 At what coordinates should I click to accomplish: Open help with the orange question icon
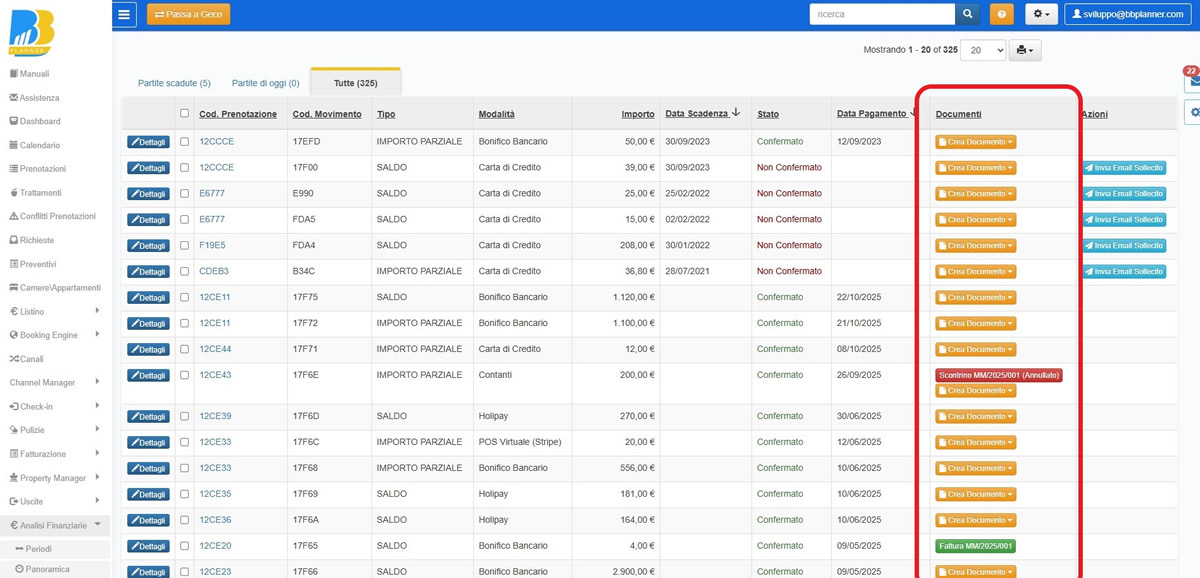point(1001,14)
